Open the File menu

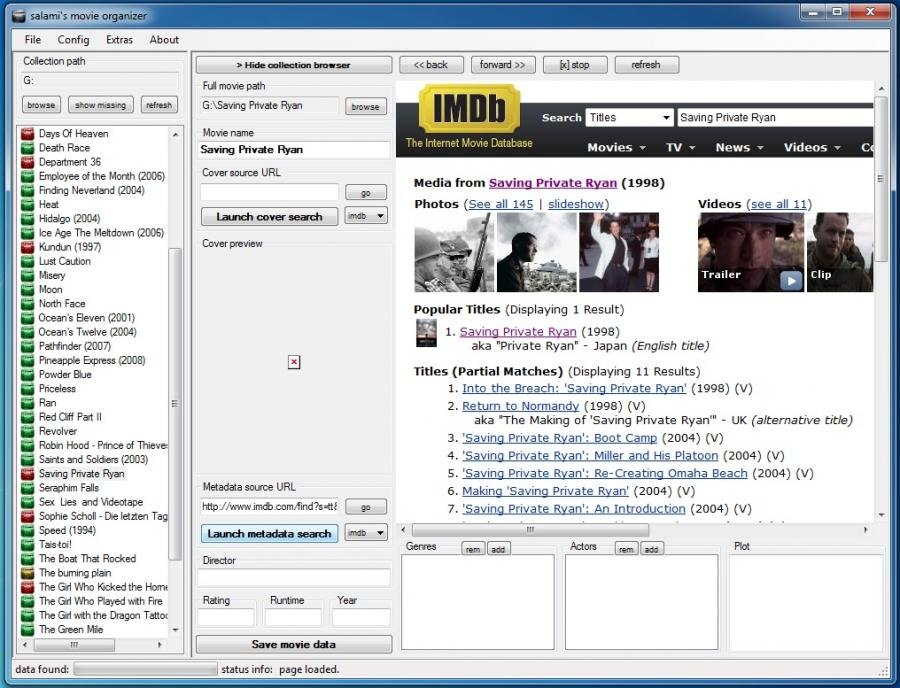tap(33, 40)
